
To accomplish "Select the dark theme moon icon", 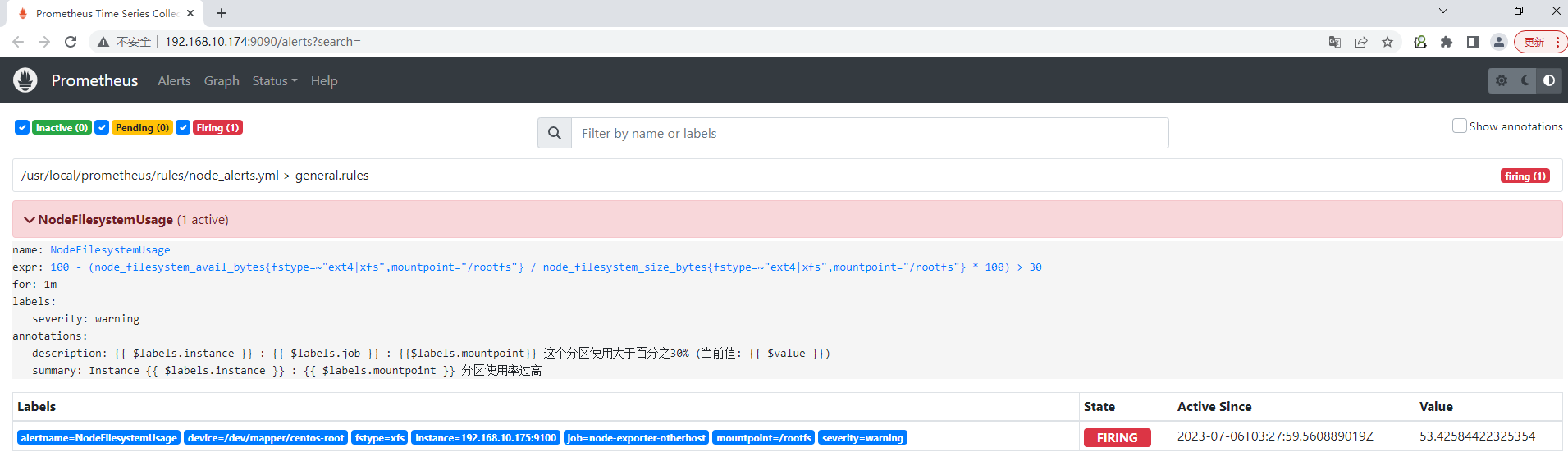I will pyautogui.click(x=1525, y=80).
